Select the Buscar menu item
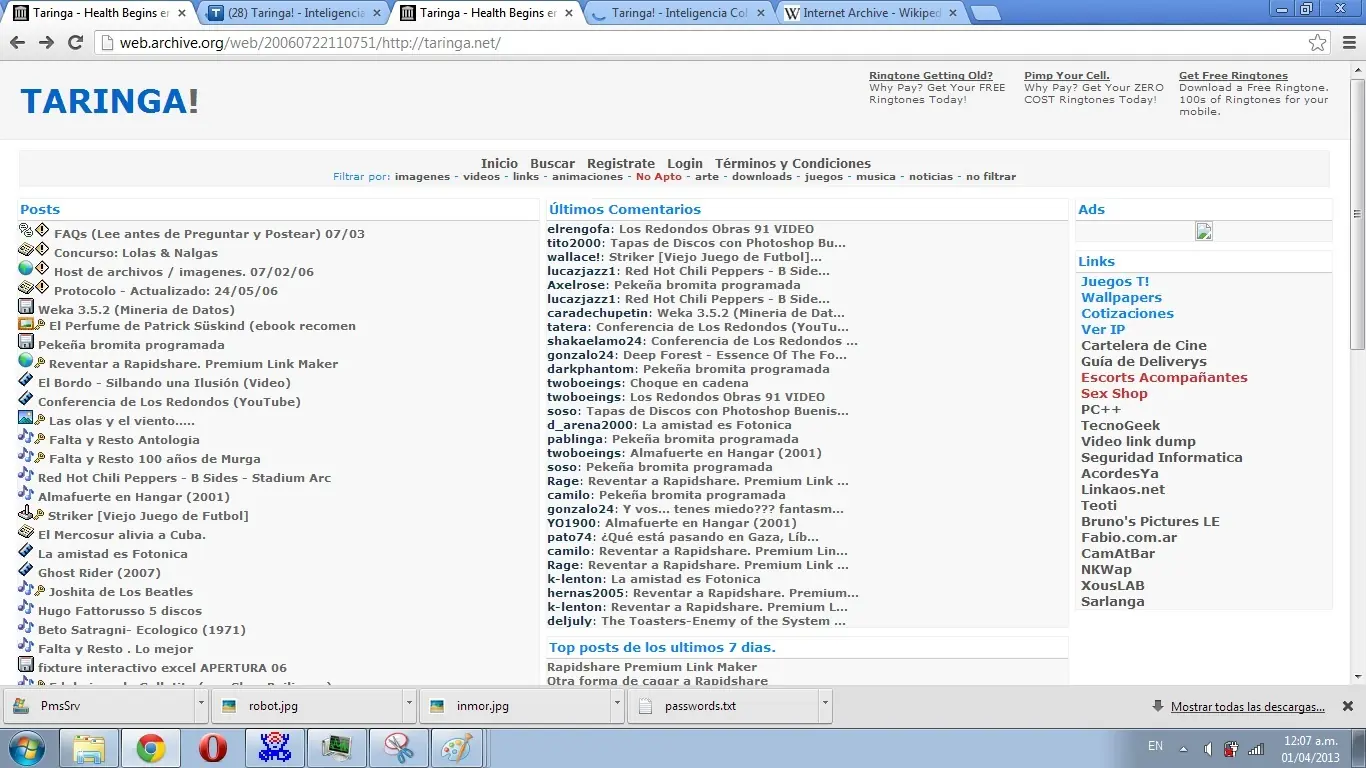Viewport: 1366px width, 768px height. [x=552, y=163]
